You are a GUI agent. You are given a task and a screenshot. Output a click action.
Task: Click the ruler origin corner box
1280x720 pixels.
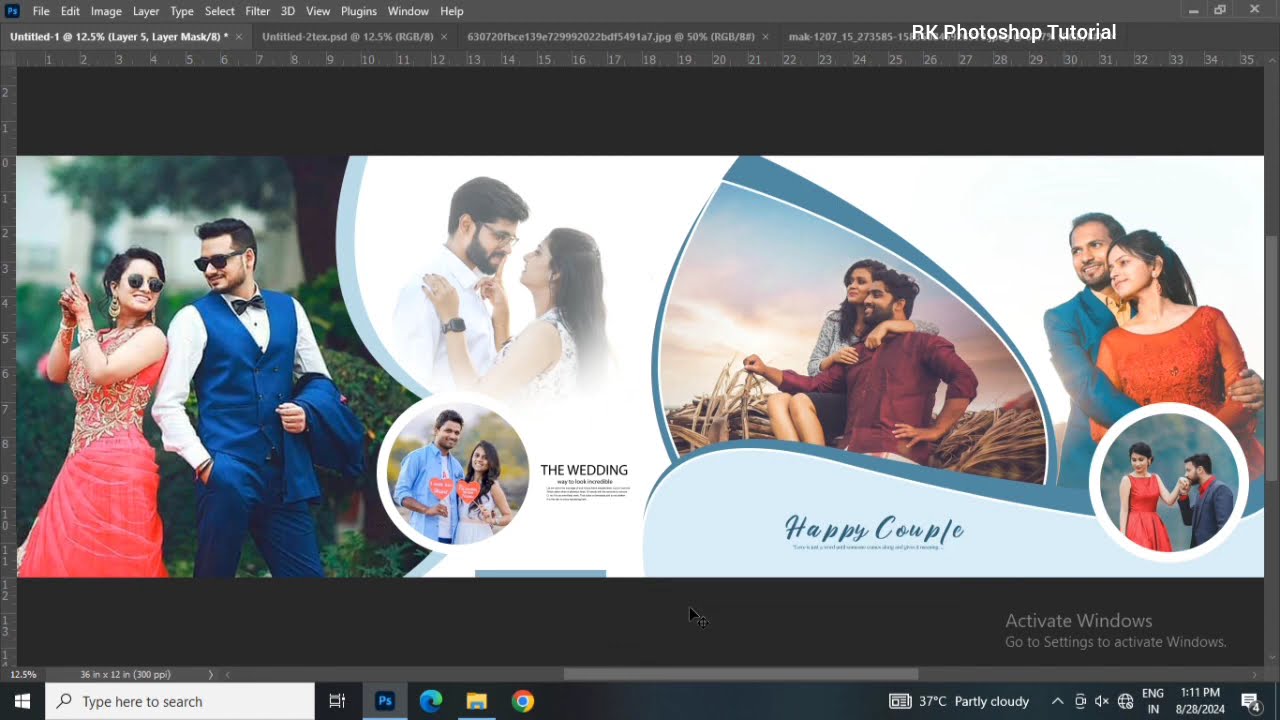point(7,59)
